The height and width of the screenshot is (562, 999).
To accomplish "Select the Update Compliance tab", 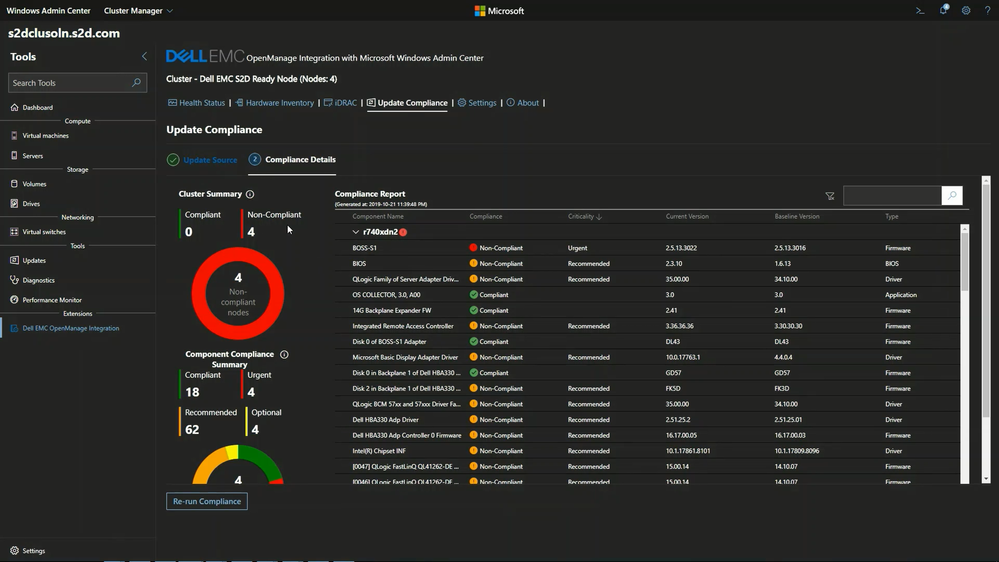I will 407,103.
